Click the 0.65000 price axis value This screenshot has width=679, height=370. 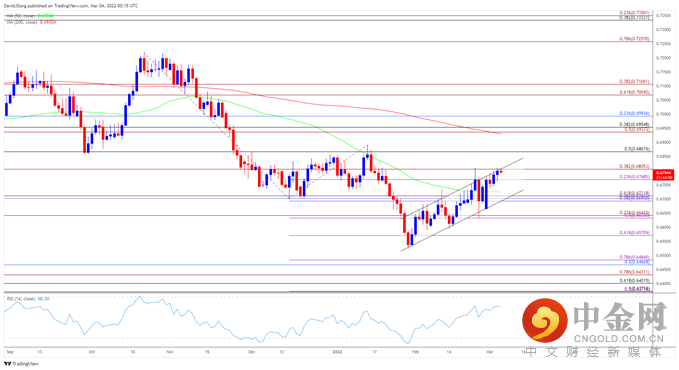click(x=663, y=255)
